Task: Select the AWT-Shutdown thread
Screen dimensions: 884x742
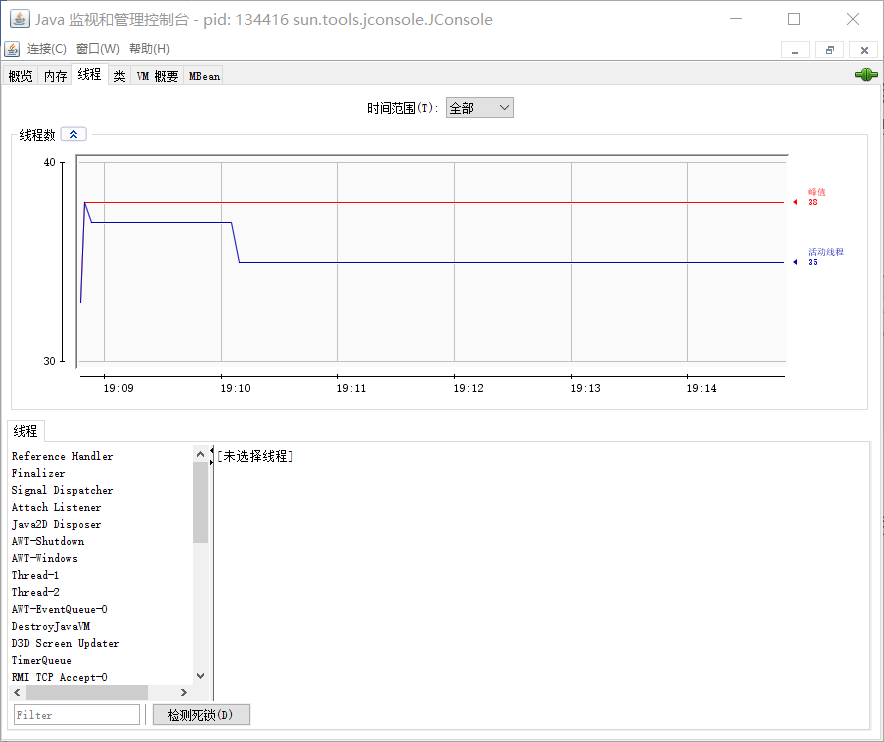Action: coord(48,541)
